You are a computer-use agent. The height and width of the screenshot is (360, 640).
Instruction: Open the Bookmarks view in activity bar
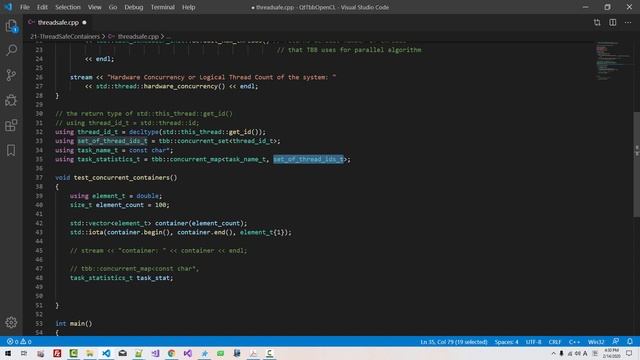(x=11, y=150)
